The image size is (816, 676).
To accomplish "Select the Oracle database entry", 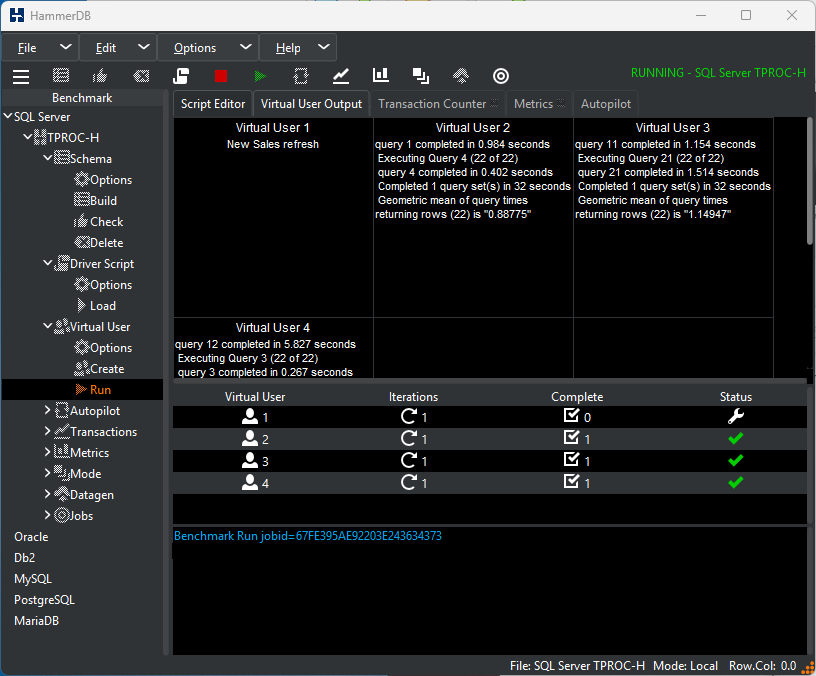I will pos(31,537).
